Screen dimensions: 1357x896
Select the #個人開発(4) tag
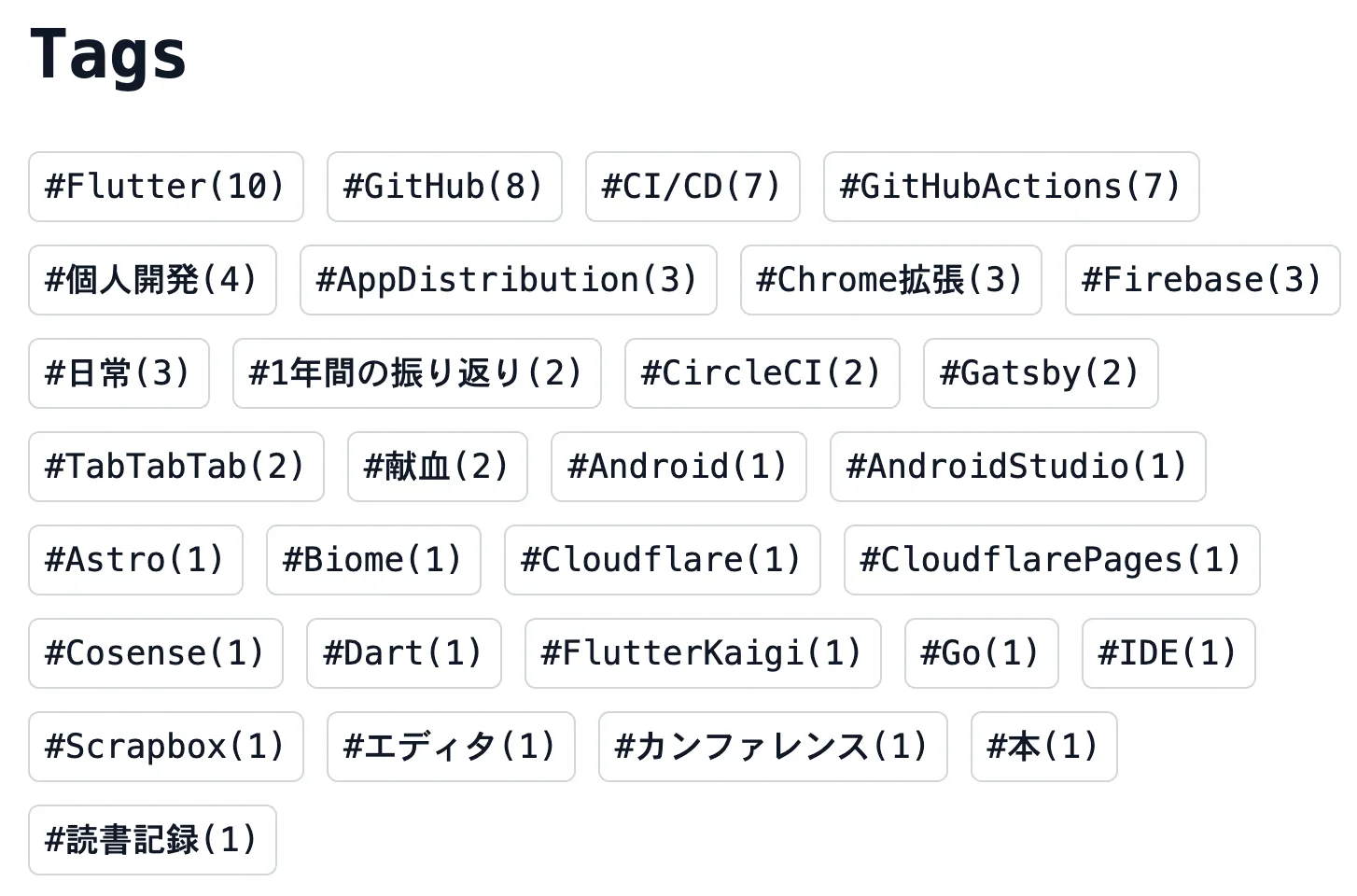(152, 280)
